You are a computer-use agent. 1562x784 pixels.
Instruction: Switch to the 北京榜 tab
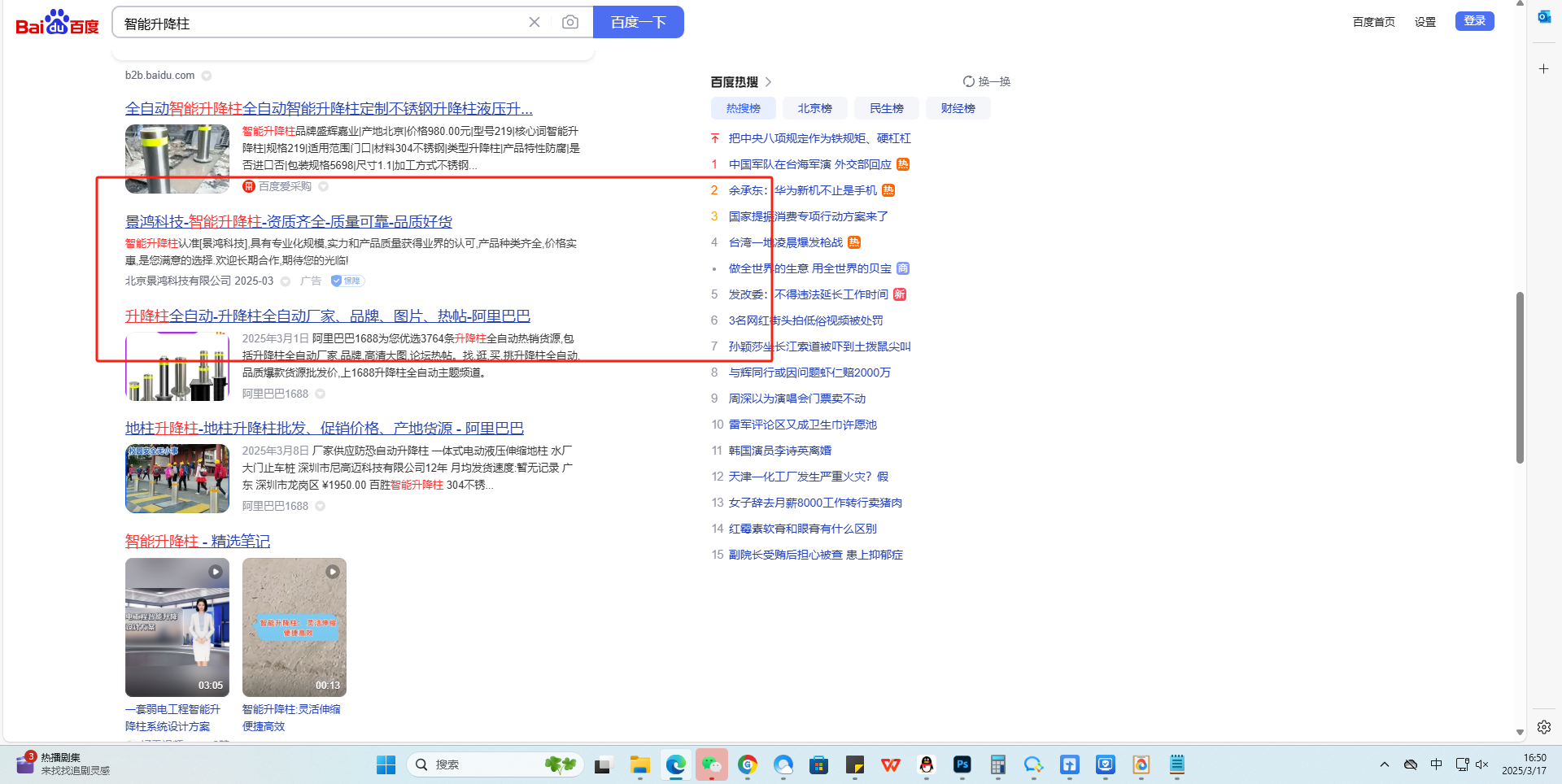coord(814,108)
